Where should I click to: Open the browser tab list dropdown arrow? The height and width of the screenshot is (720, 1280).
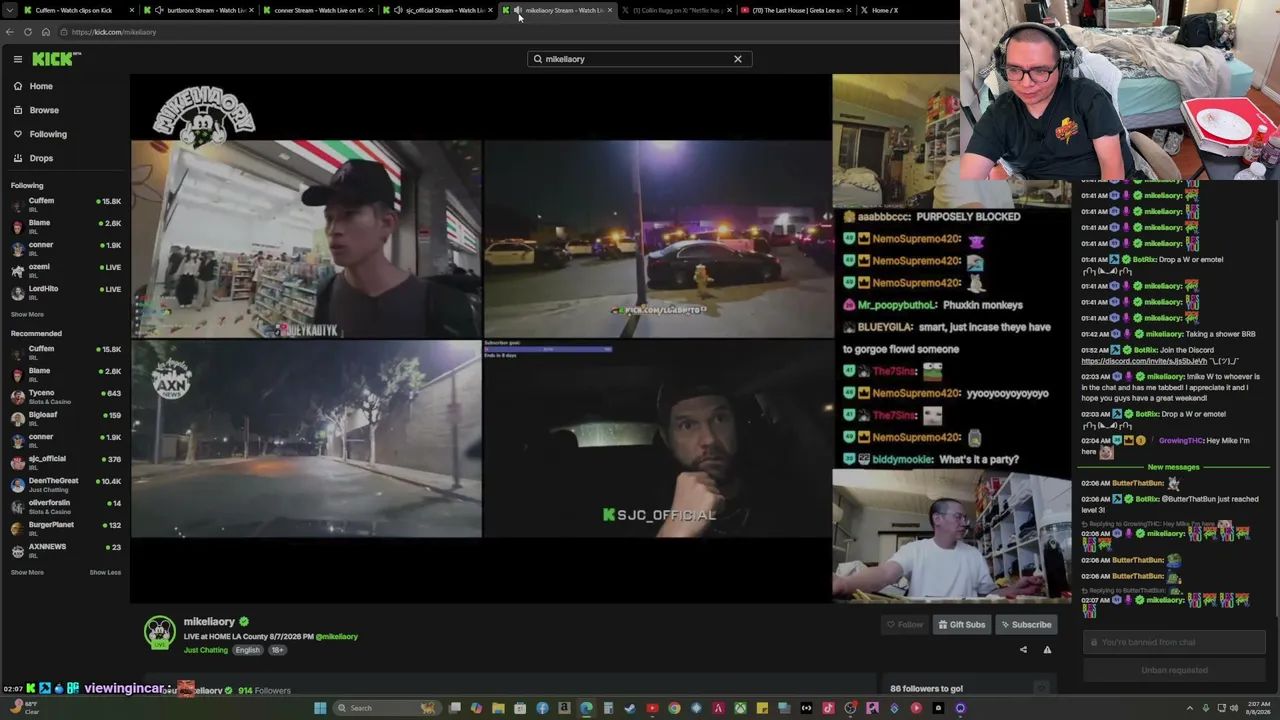tap(8, 10)
